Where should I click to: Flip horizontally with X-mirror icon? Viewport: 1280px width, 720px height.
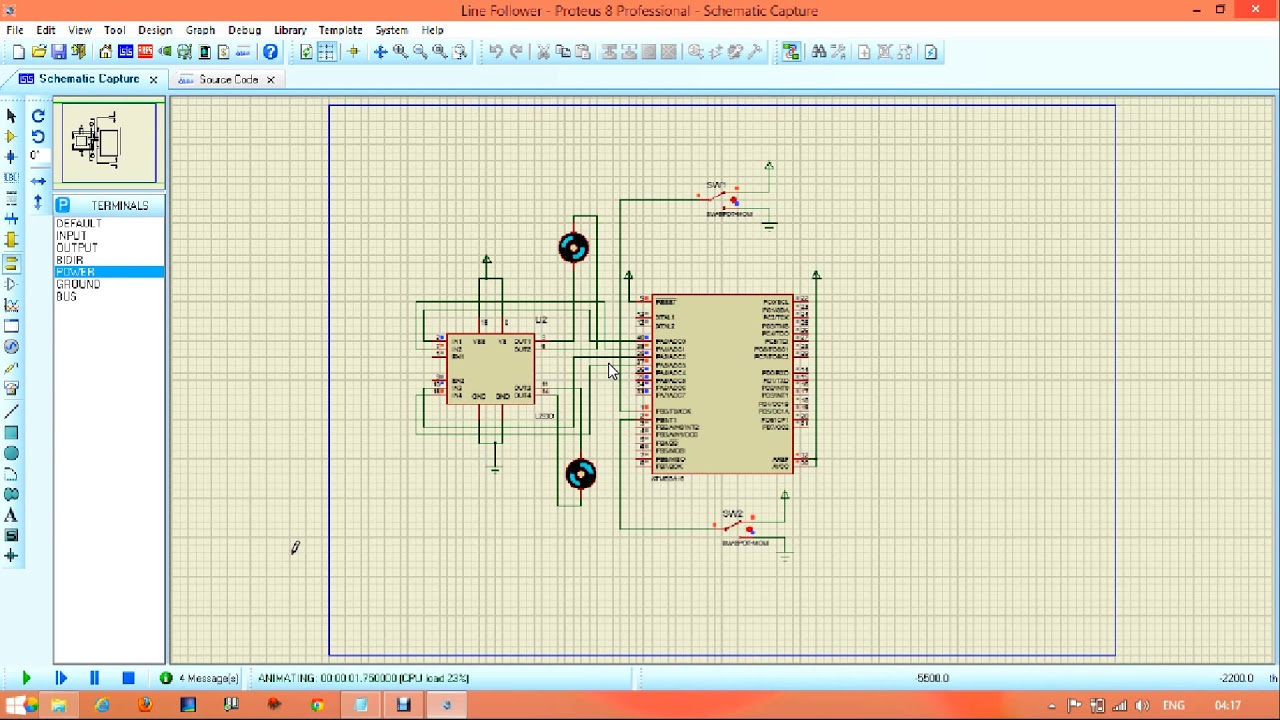tap(38, 181)
